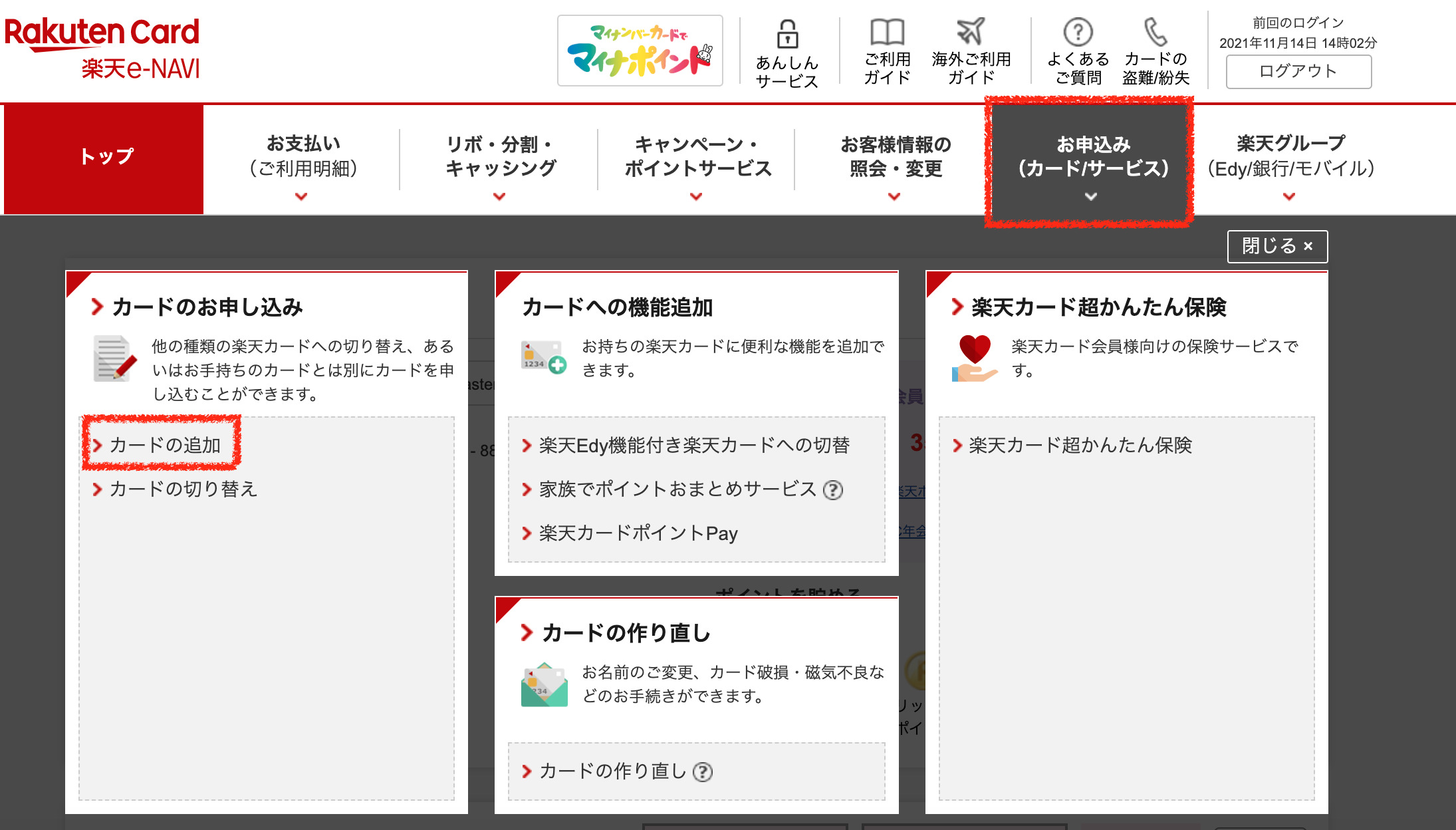Viewport: 1456px width, 830px height.
Task: Click the 楽天カード超かんたん保険 heading
Action: (1098, 307)
